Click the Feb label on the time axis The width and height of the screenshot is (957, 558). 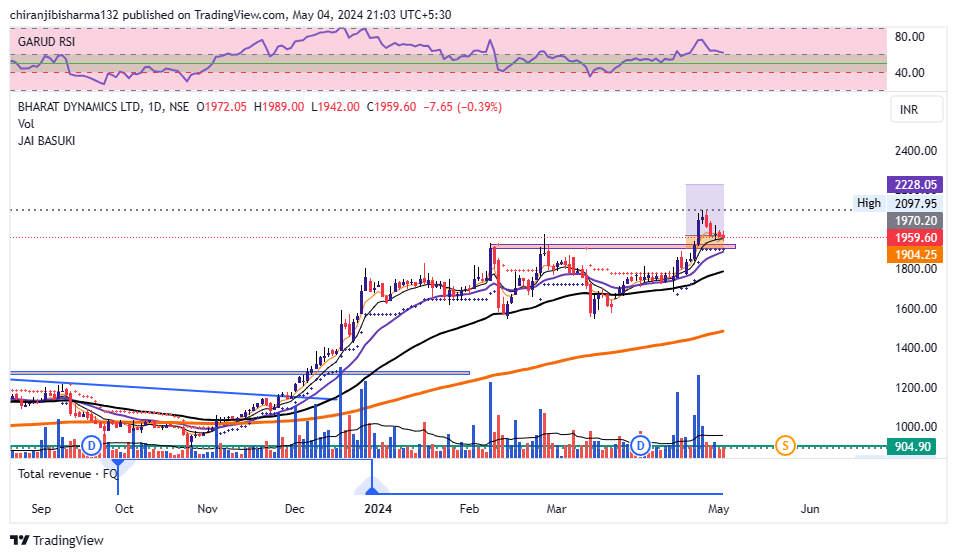tap(469, 509)
